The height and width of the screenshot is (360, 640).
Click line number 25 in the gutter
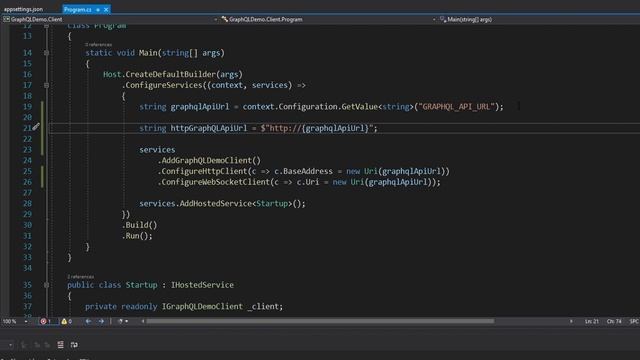27,171
